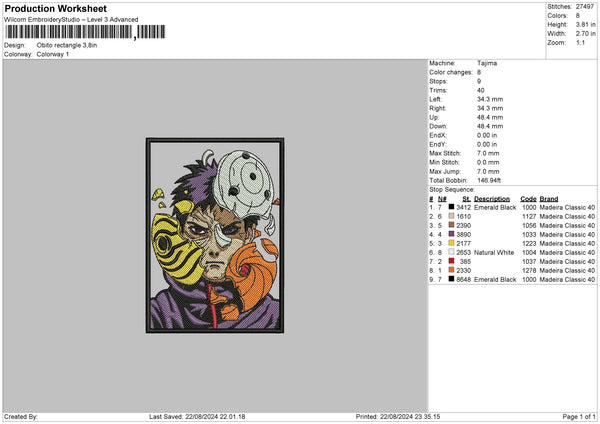Click the Right value 34.3 mm

point(490,108)
